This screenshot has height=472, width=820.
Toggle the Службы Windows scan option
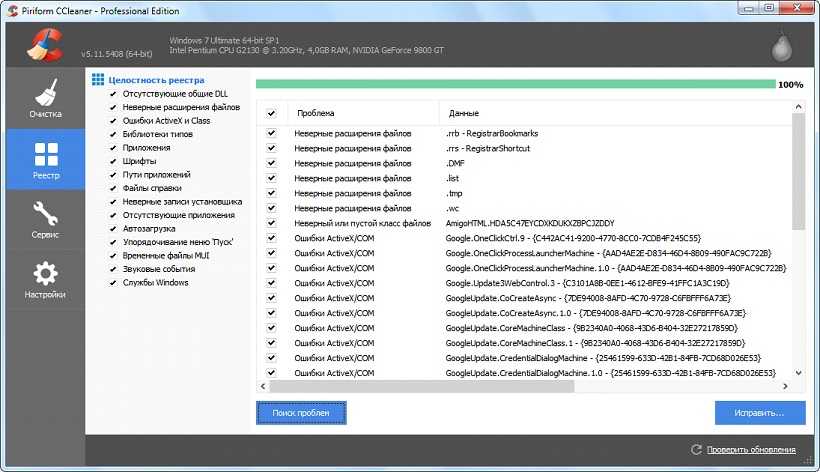[x=113, y=283]
